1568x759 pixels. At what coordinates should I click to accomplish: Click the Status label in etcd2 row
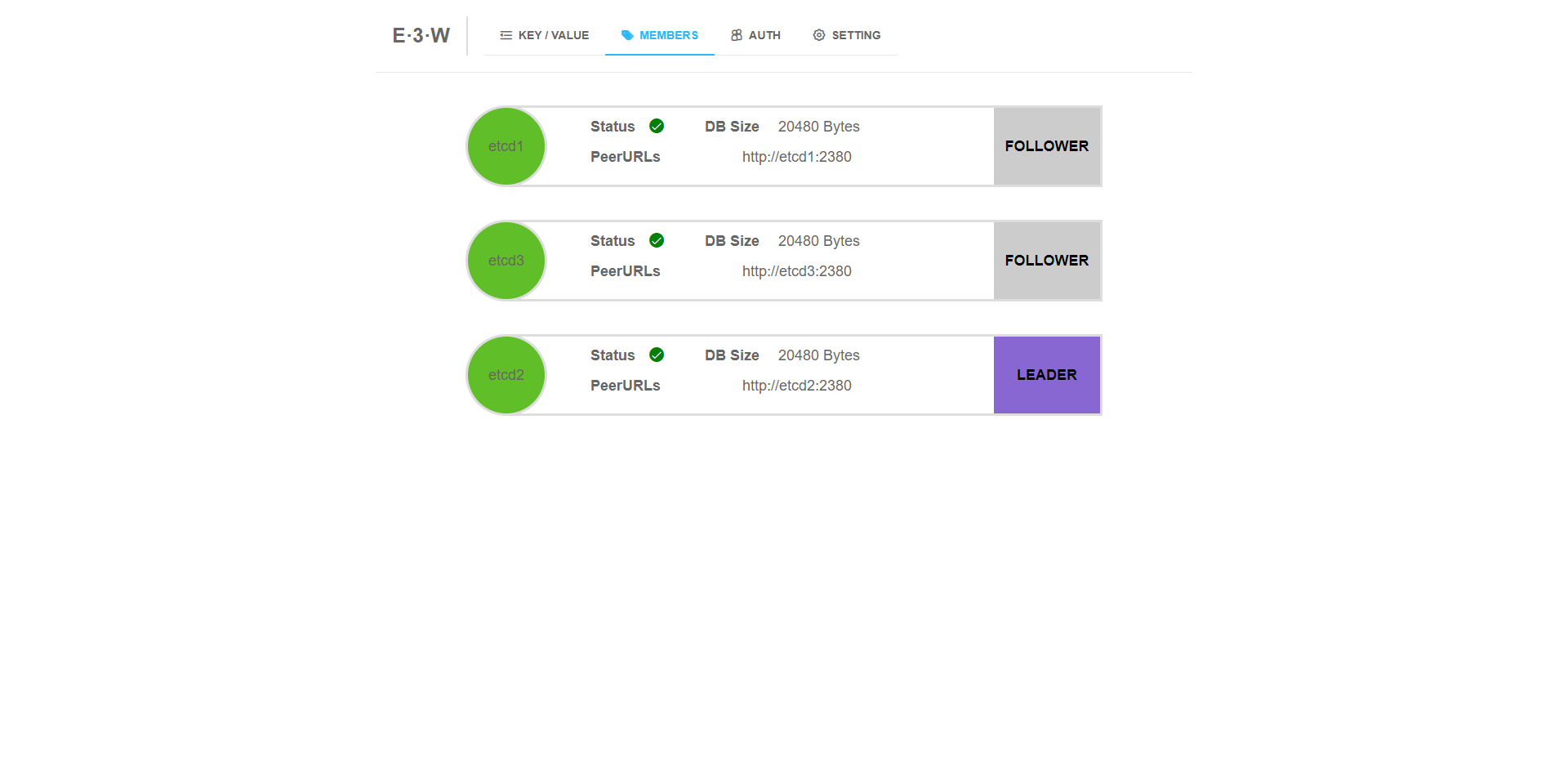(612, 355)
